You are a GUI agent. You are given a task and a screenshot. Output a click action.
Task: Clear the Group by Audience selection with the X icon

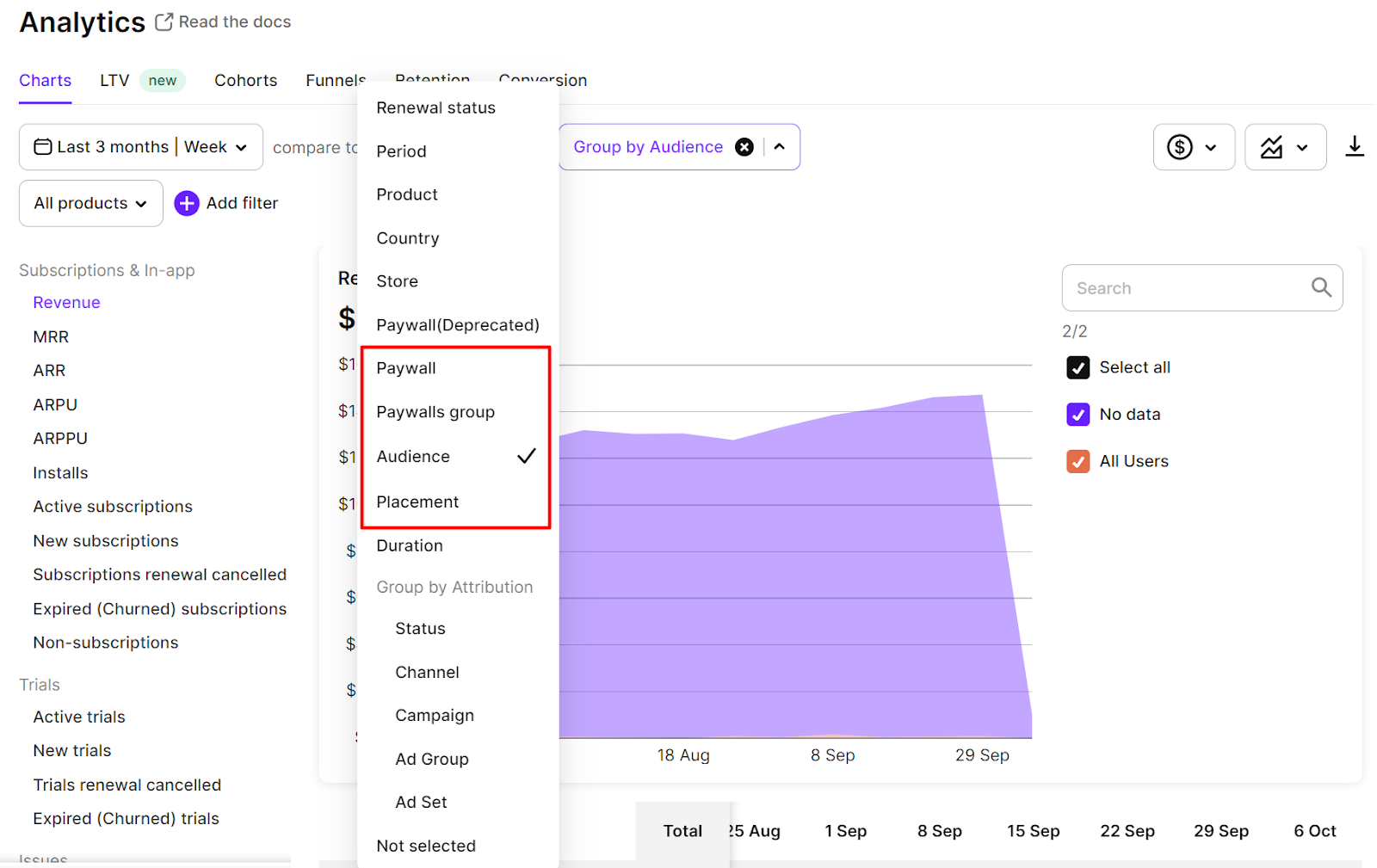pyautogui.click(x=744, y=147)
